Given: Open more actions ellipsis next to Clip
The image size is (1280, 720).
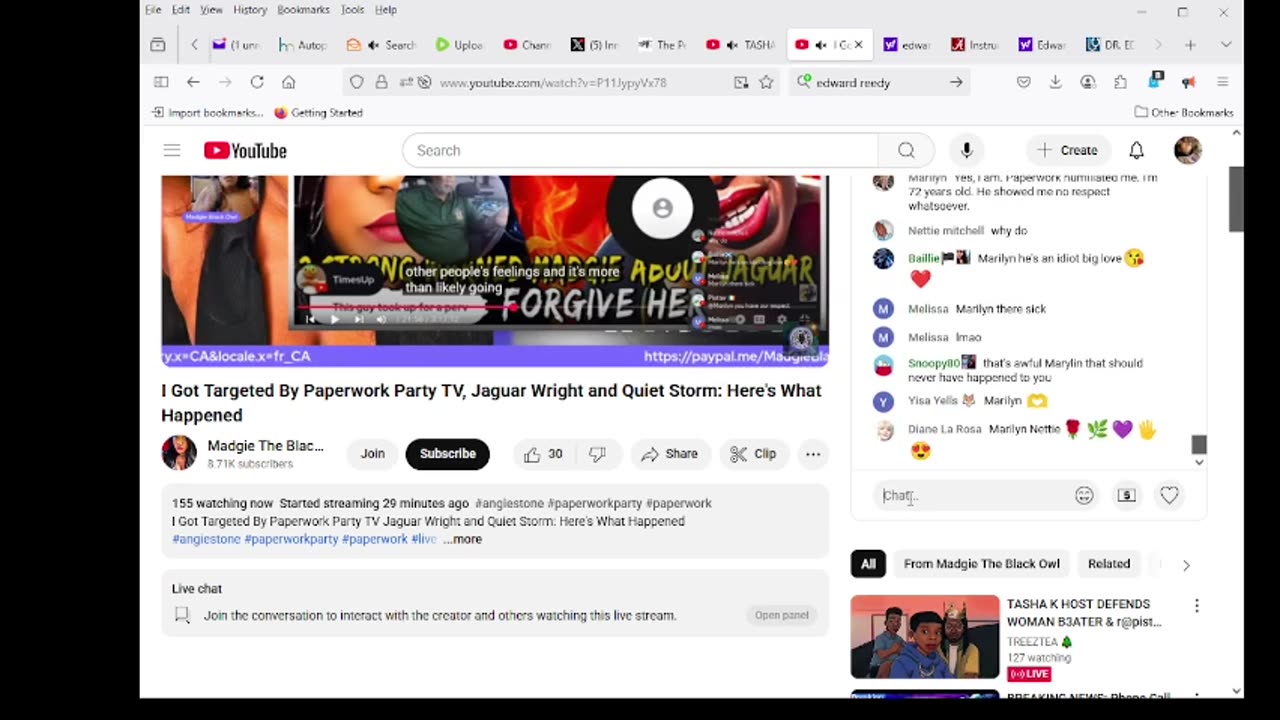Looking at the screenshot, I should (813, 454).
